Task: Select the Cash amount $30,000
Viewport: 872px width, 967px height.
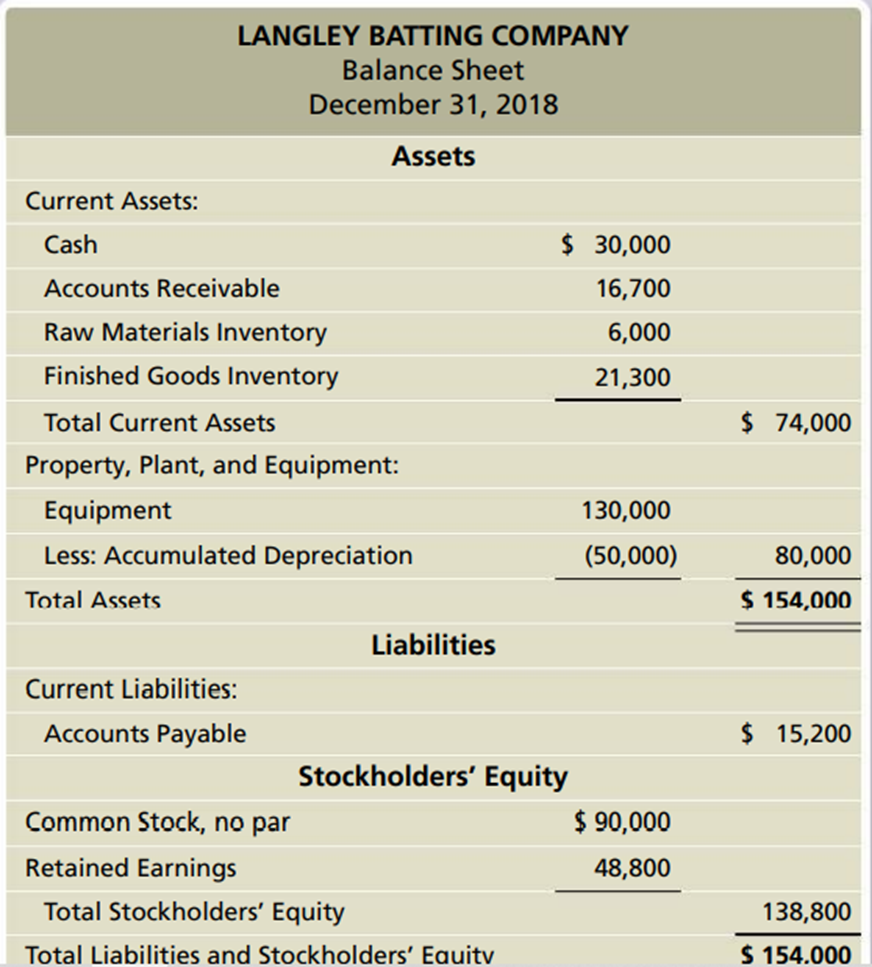Action: coord(616,245)
